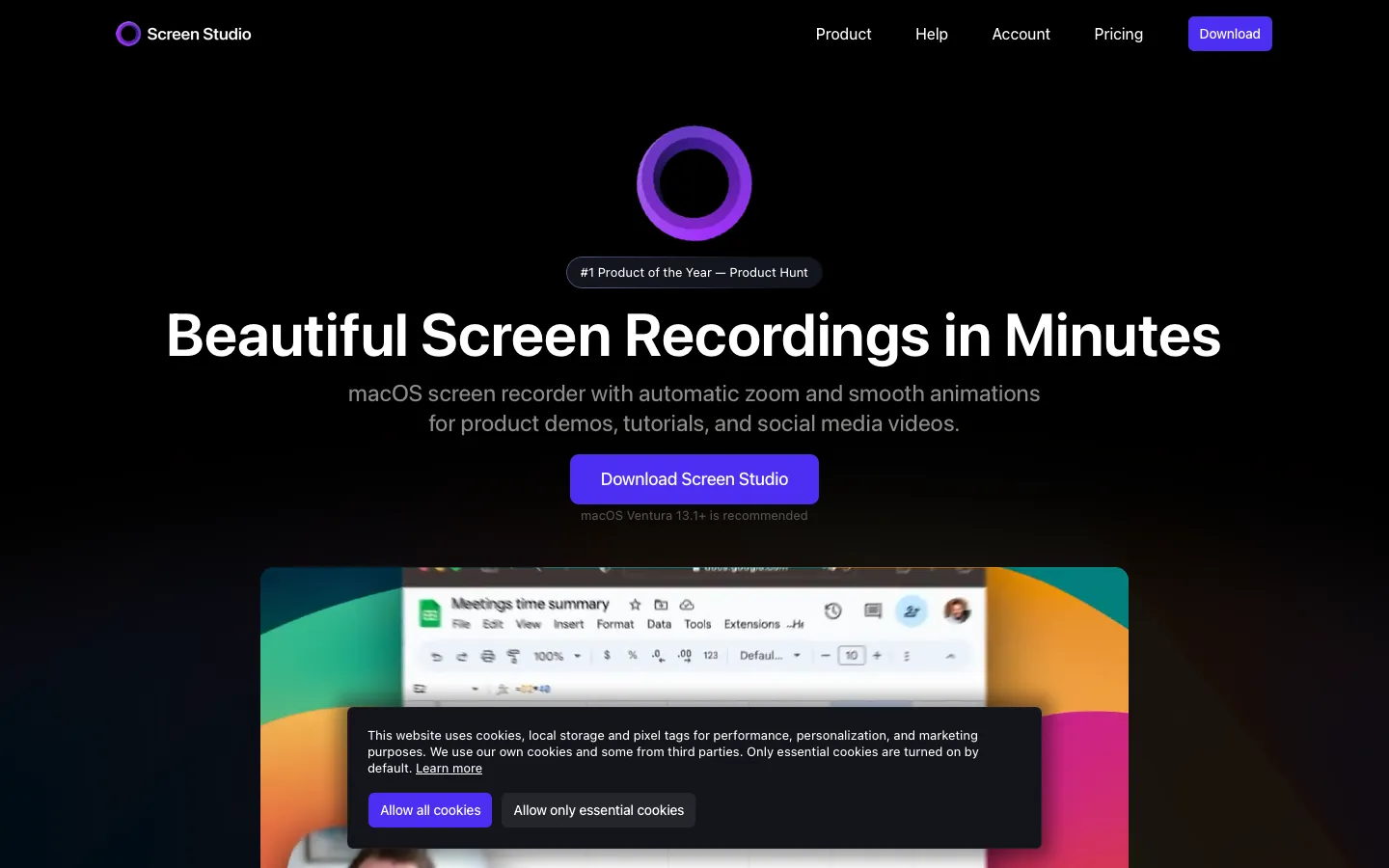The image size is (1389, 868).
Task: Click the decrease decimal places icon
Action: click(x=658, y=655)
